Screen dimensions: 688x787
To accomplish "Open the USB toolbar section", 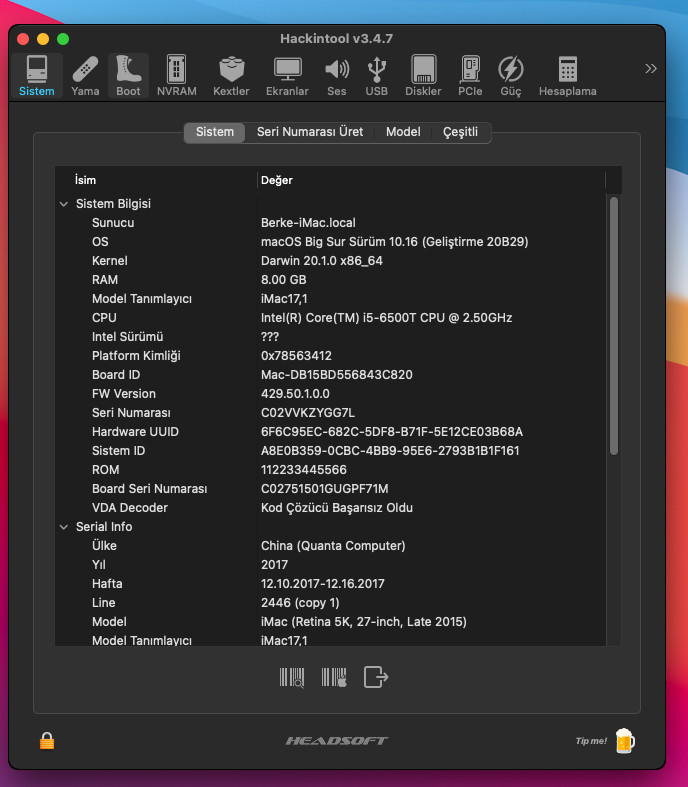I will click(x=377, y=76).
